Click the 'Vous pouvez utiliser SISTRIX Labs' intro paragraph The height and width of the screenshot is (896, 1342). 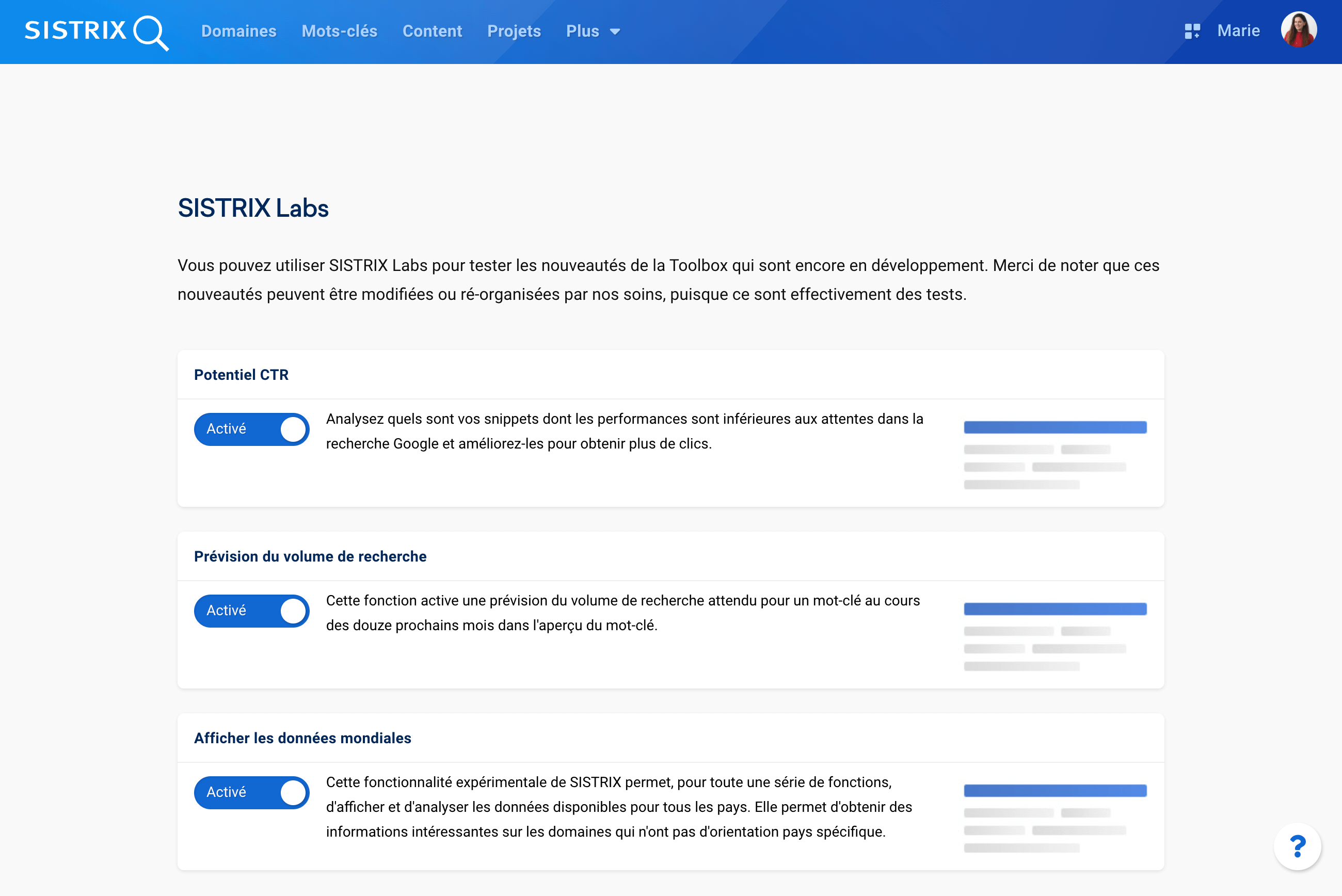(668, 280)
